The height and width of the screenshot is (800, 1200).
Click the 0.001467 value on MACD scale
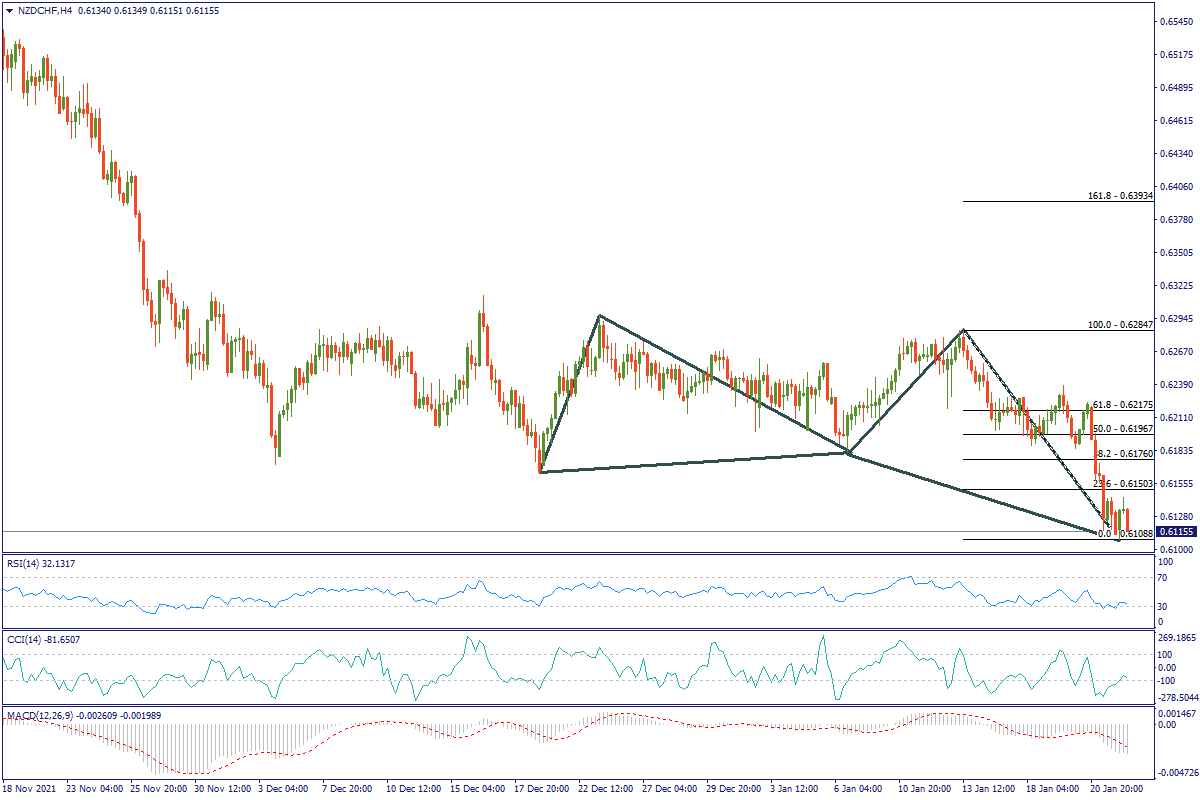point(1177,712)
